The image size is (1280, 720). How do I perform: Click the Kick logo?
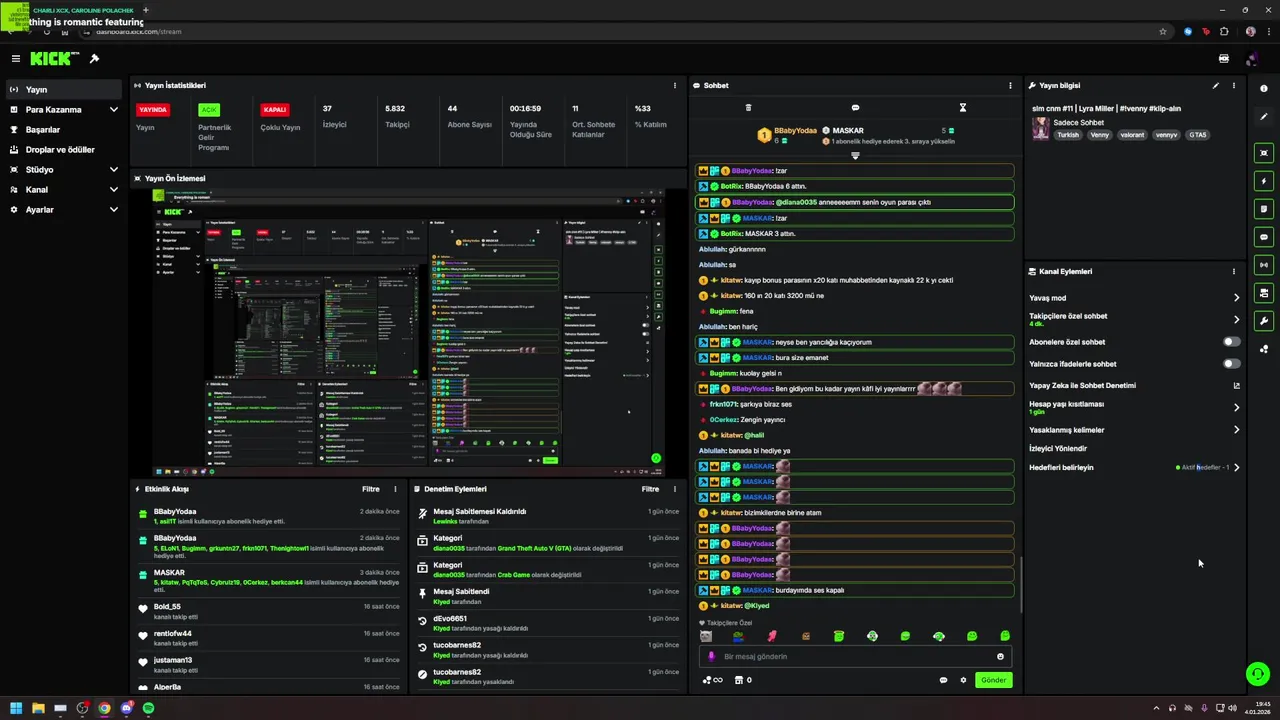pos(55,59)
